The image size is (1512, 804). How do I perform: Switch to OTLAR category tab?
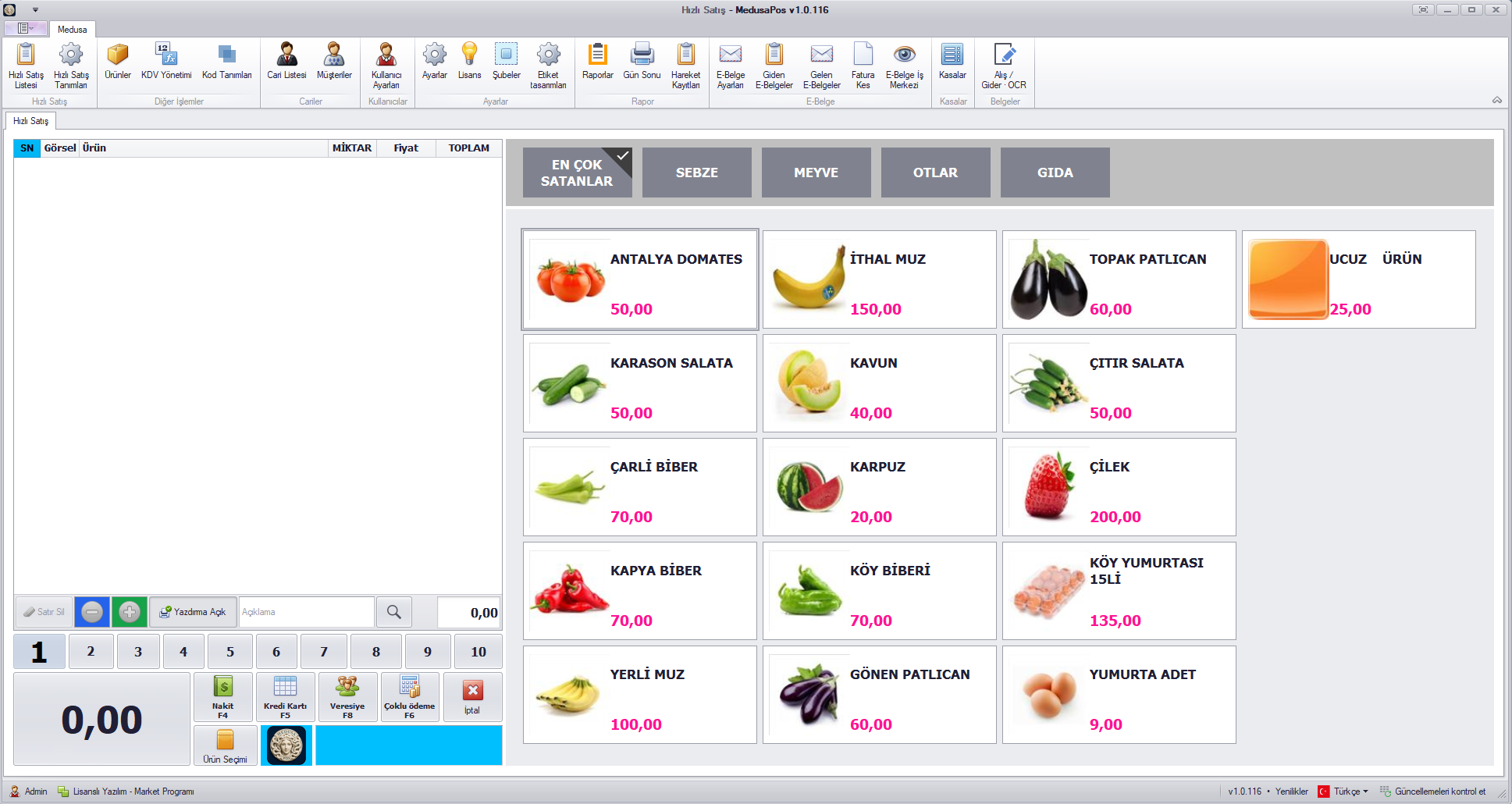pyautogui.click(x=935, y=173)
